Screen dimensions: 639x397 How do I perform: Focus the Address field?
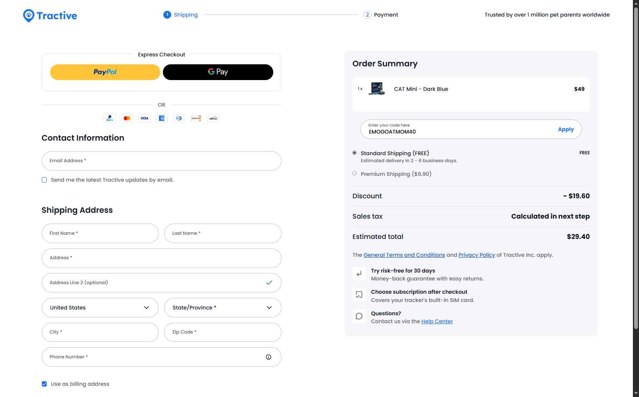pos(161,258)
